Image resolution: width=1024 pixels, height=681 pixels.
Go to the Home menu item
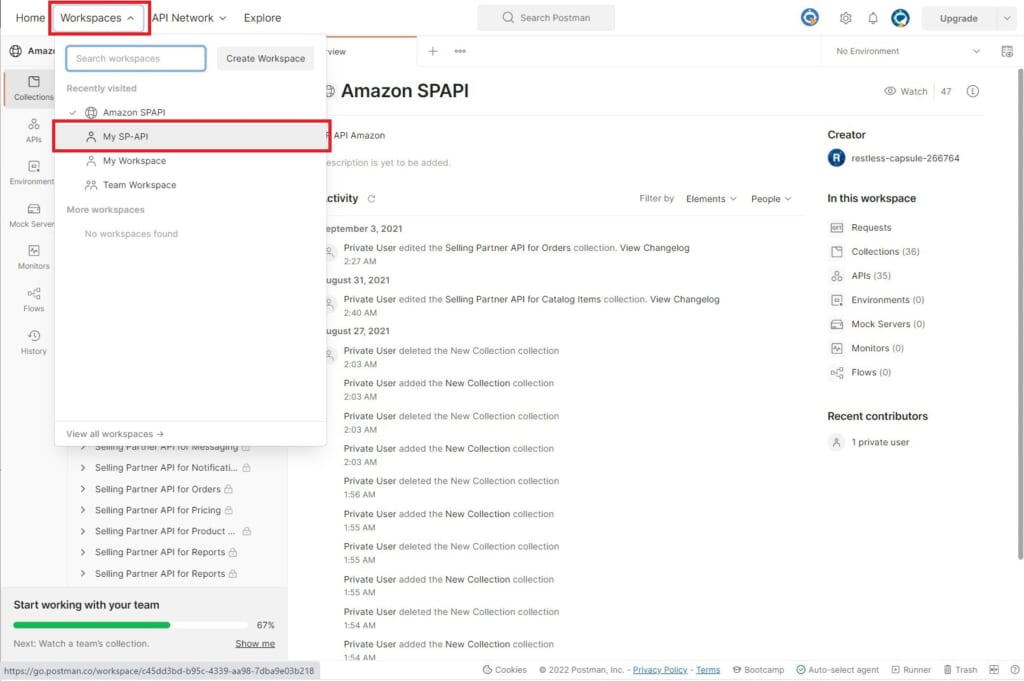tap(30, 18)
